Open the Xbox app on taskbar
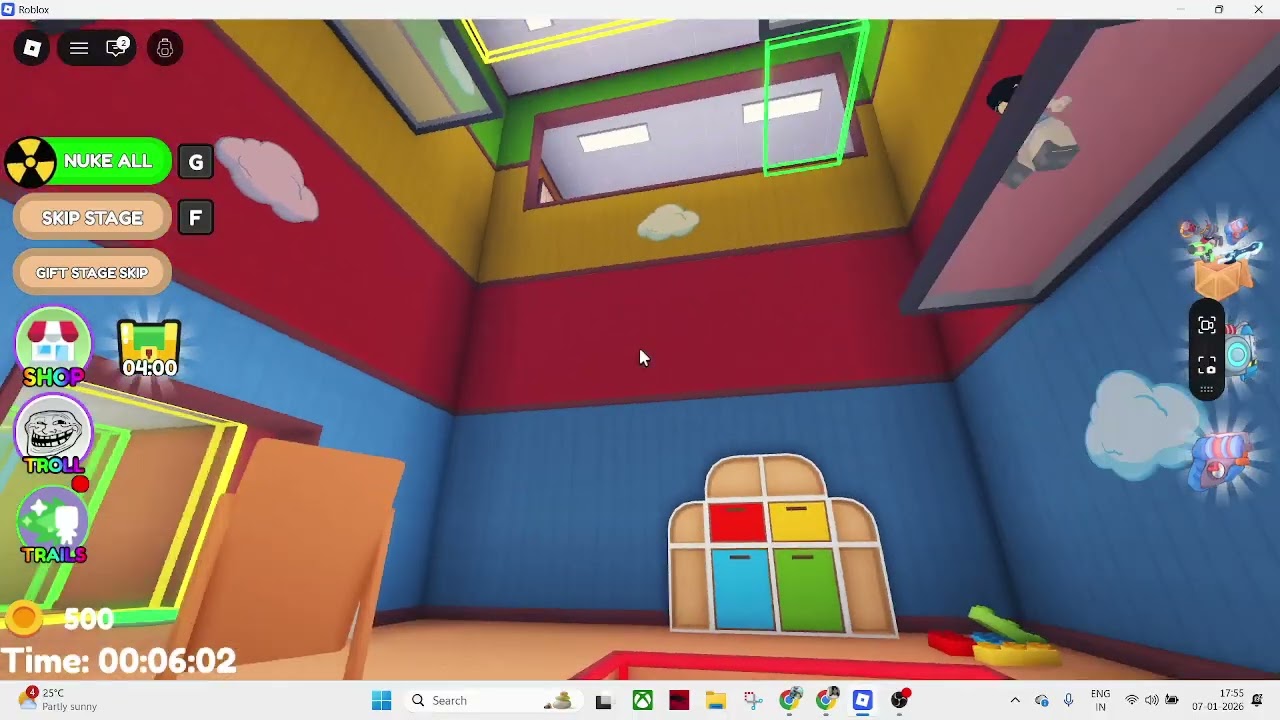Image resolution: width=1280 pixels, height=720 pixels. coord(643,701)
